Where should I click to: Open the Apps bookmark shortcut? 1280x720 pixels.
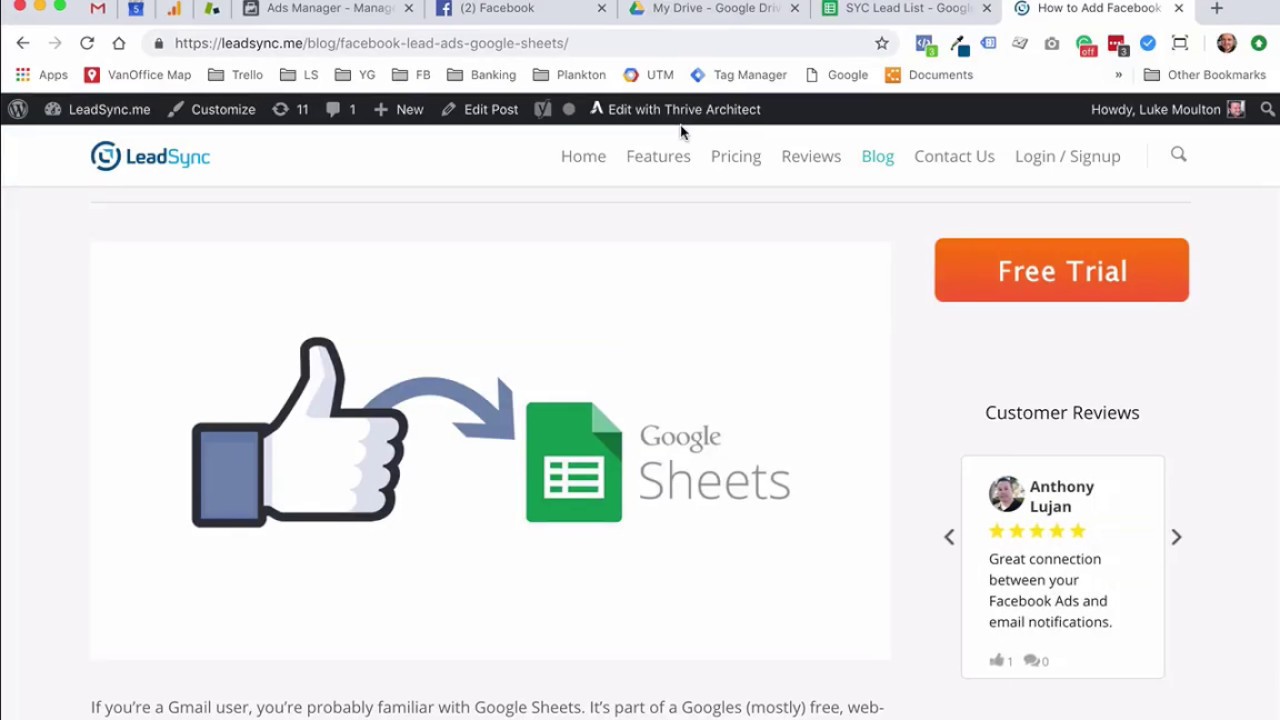coord(41,75)
